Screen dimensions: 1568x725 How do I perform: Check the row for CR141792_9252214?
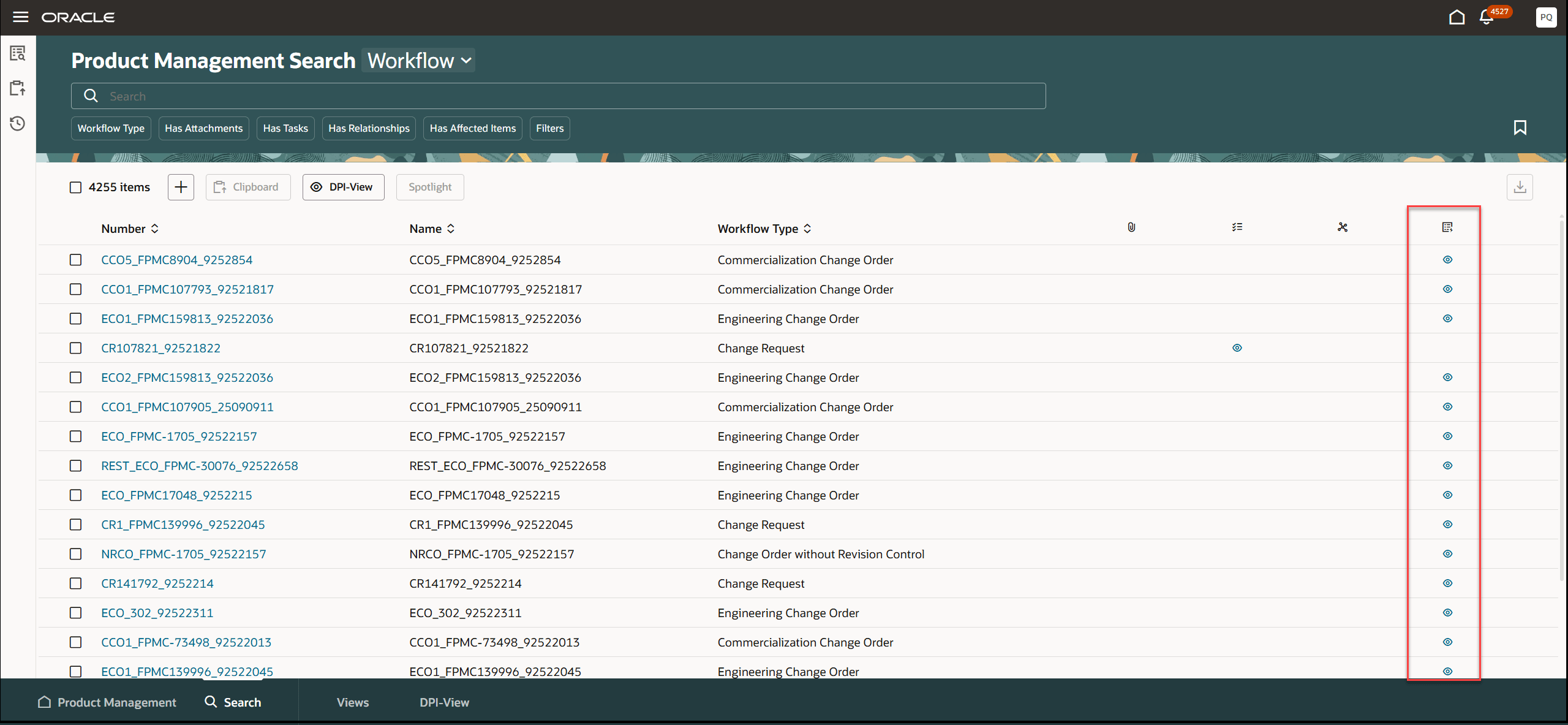(x=75, y=583)
